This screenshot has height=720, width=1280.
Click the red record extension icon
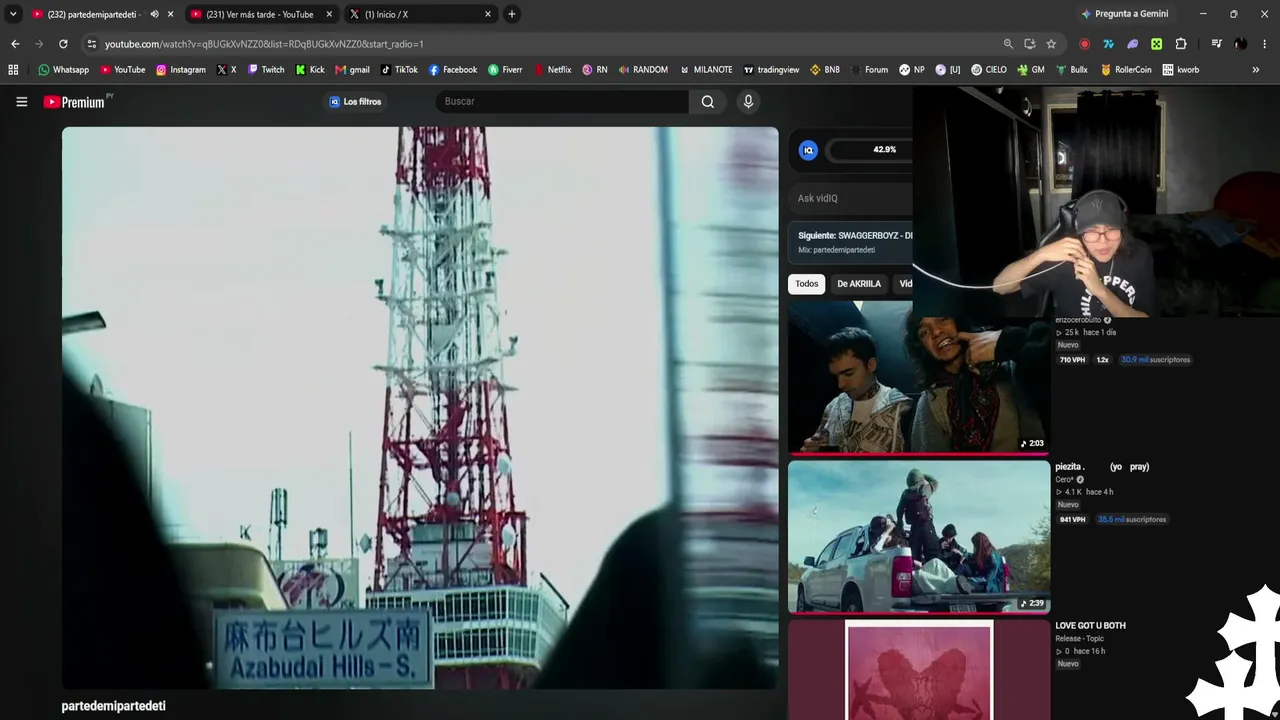pos(1084,44)
